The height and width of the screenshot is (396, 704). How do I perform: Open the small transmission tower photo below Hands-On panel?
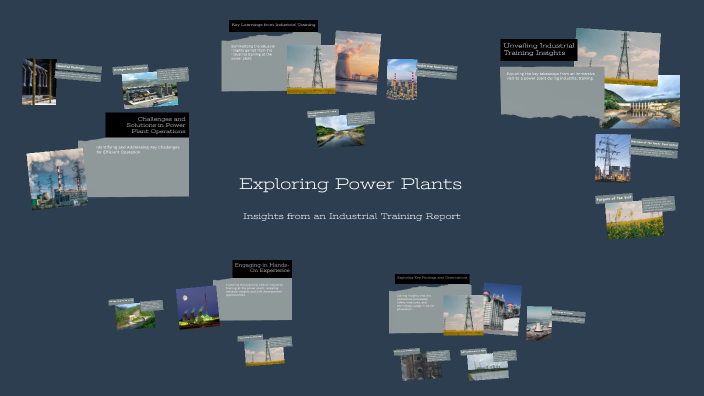point(264,352)
